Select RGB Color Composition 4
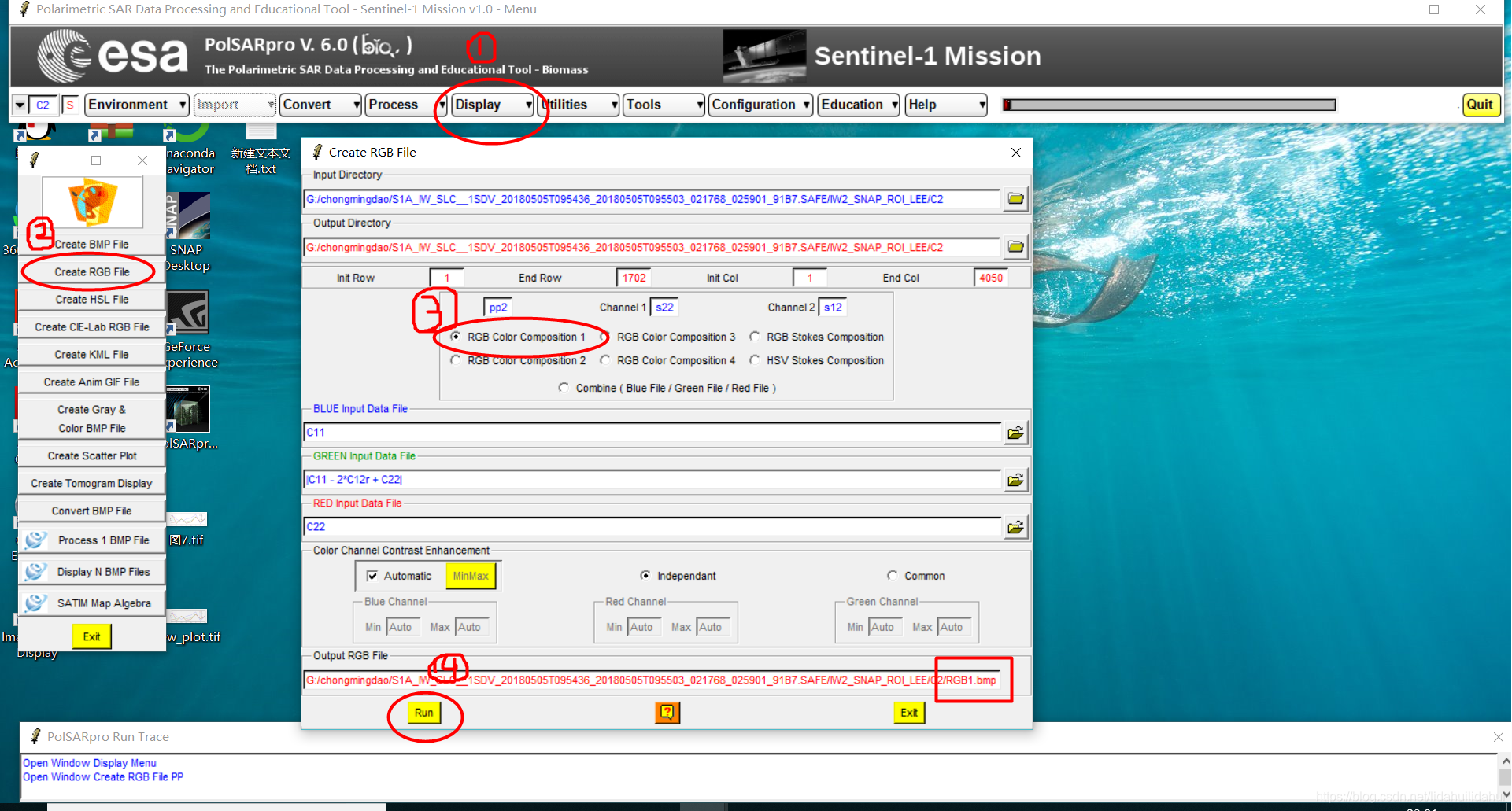1512x811 pixels. 604,360
